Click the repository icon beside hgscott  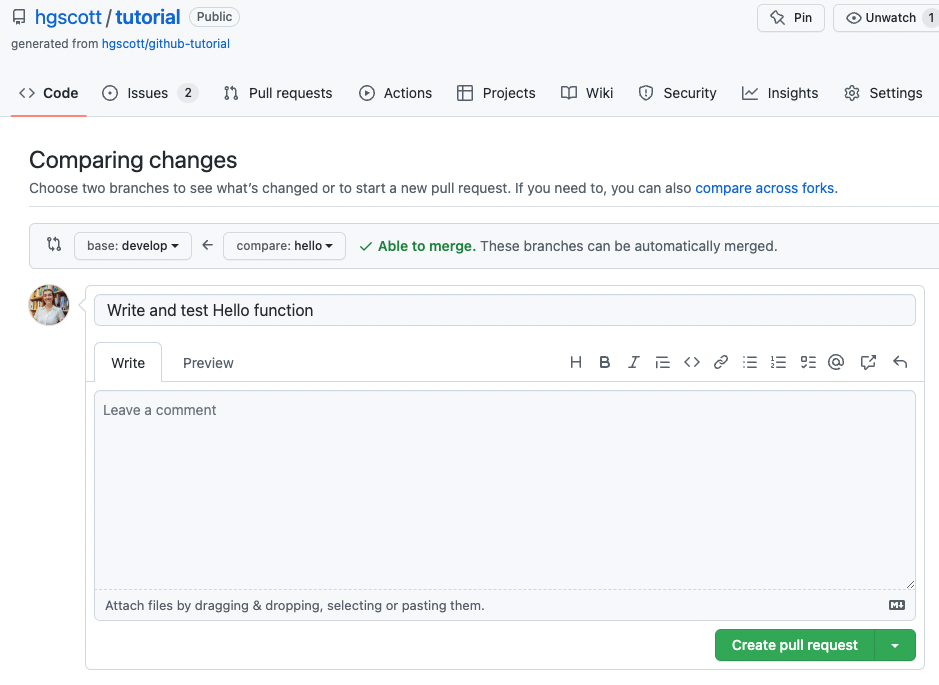19,17
